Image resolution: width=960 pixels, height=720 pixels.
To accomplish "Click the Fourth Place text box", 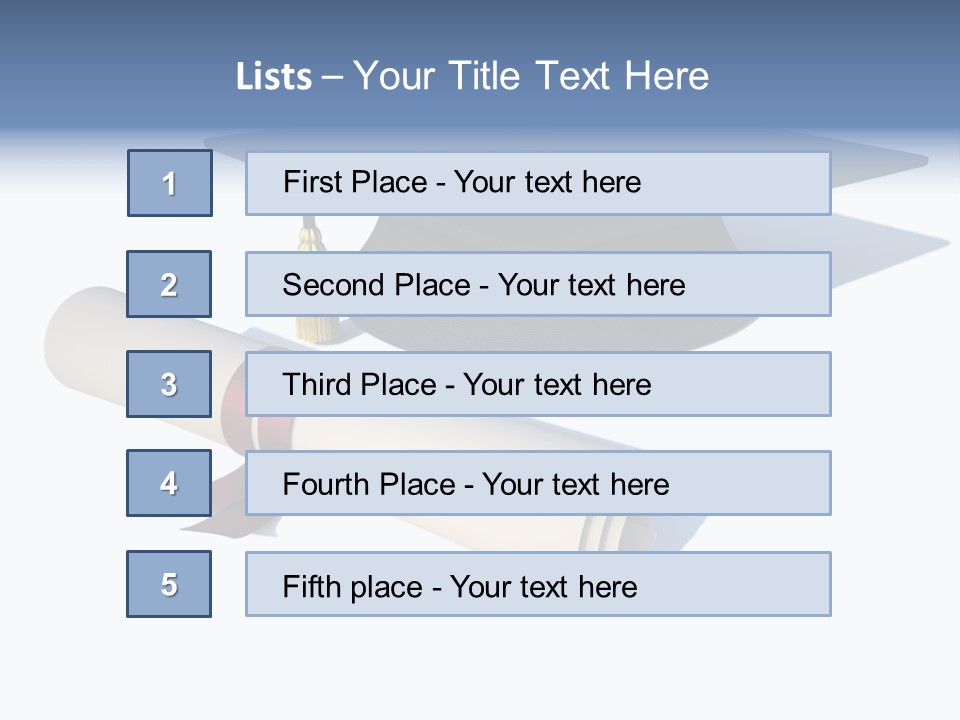I will click(538, 483).
